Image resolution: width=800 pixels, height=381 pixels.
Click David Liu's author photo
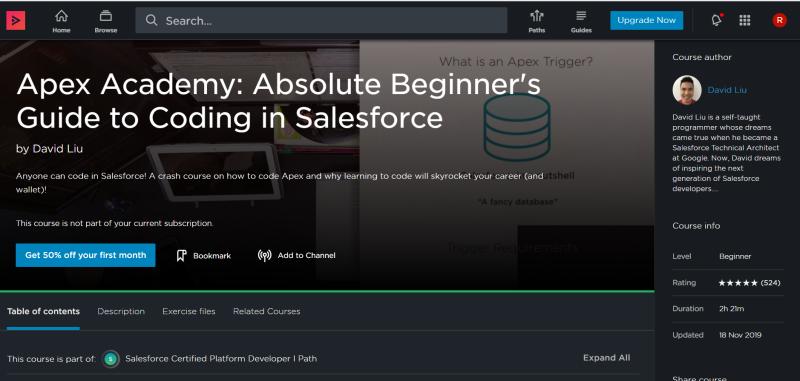pos(687,90)
